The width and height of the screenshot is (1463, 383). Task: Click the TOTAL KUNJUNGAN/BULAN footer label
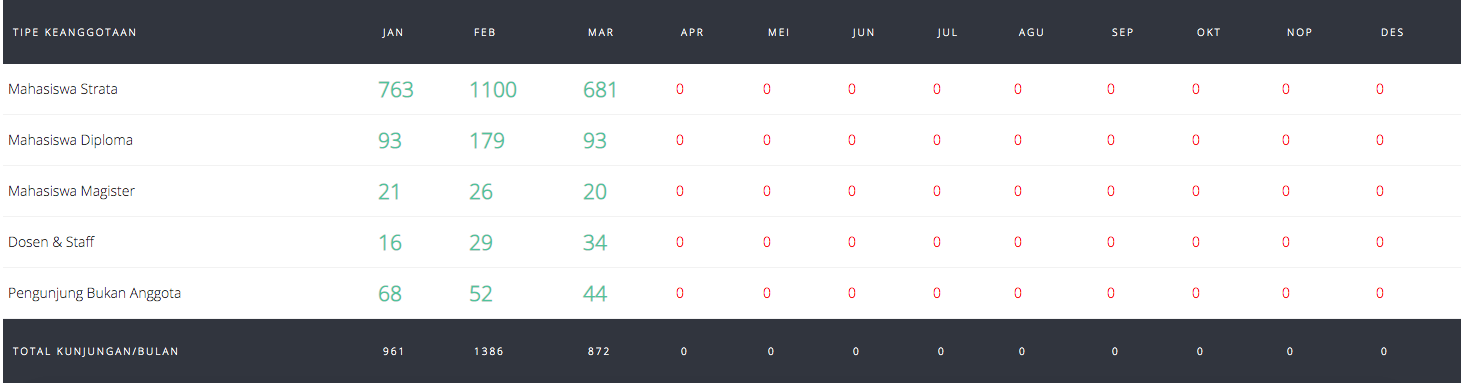[95, 352]
